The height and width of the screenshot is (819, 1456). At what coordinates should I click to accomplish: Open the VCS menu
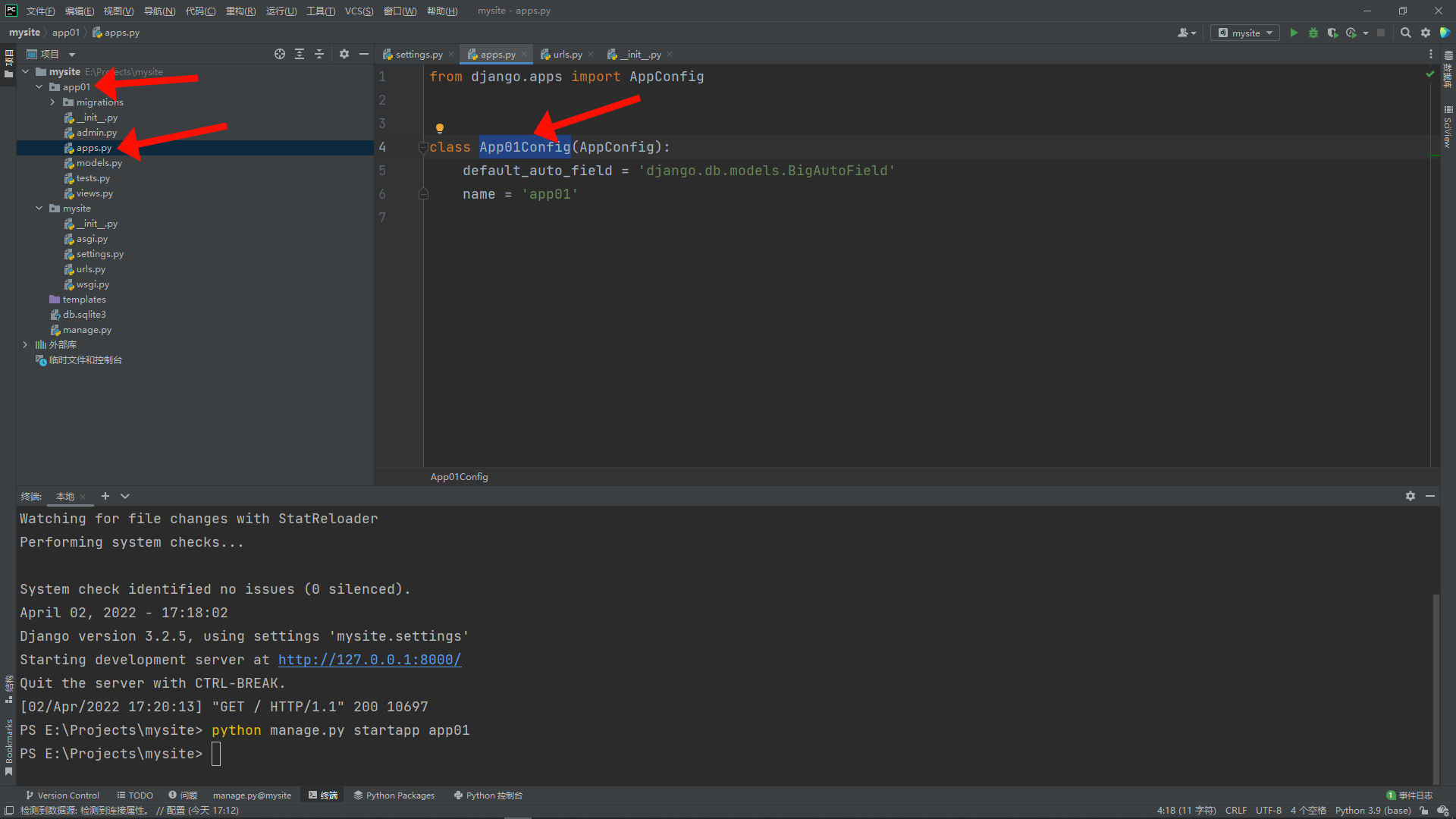tap(359, 11)
